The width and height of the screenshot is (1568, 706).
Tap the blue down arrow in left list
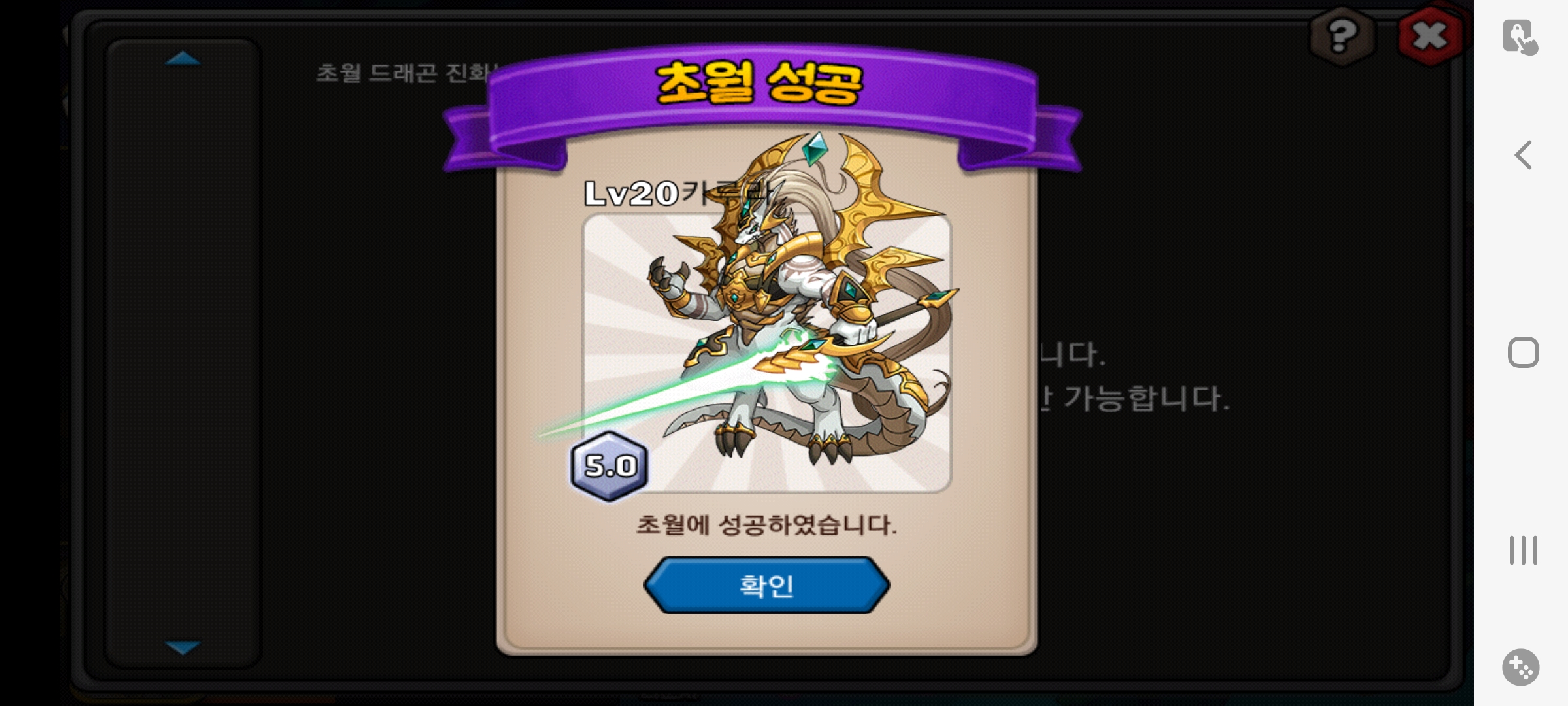tap(183, 647)
